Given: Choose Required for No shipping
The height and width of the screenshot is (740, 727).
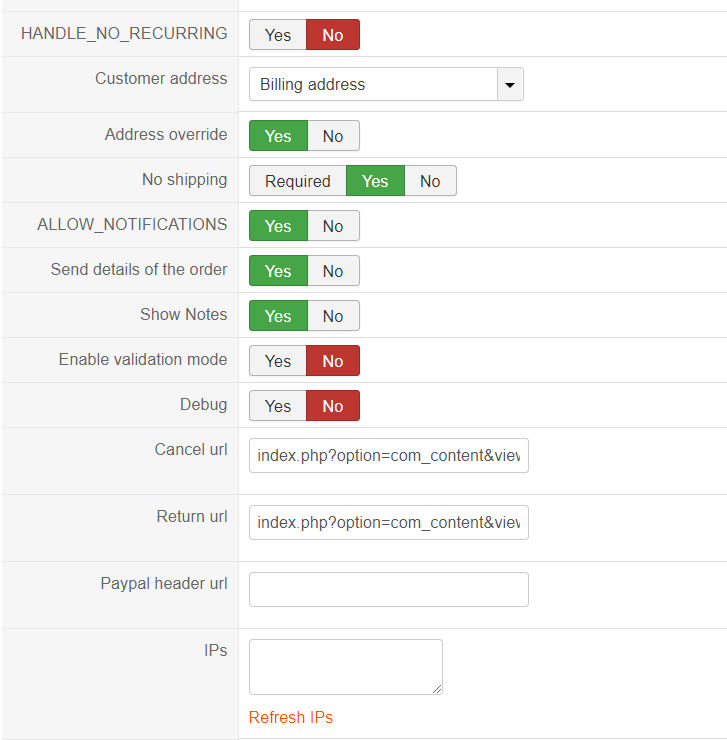Looking at the screenshot, I should pyautogui.click(x=297, y=181).
